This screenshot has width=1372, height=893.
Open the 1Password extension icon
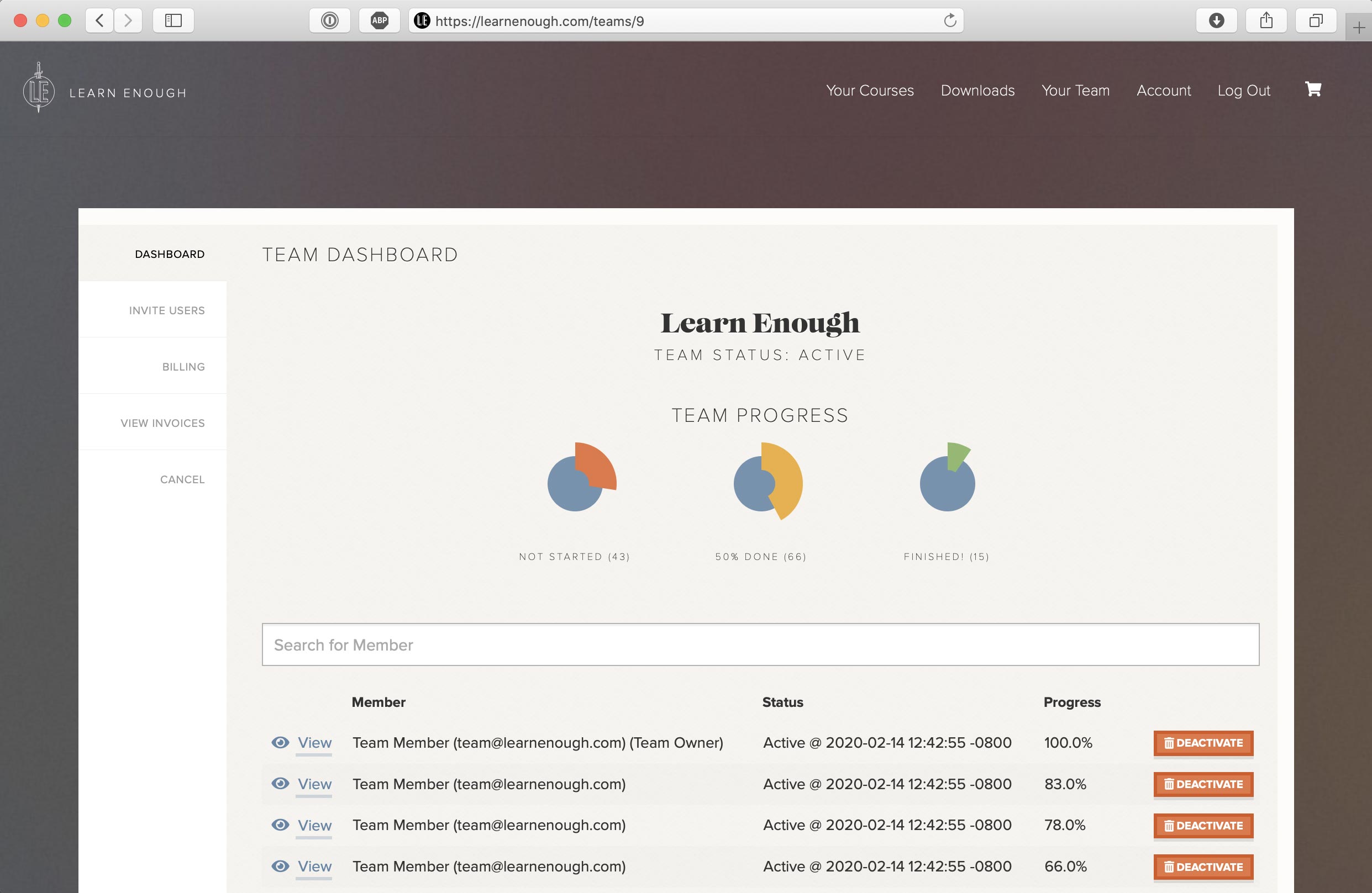[330, 21]
